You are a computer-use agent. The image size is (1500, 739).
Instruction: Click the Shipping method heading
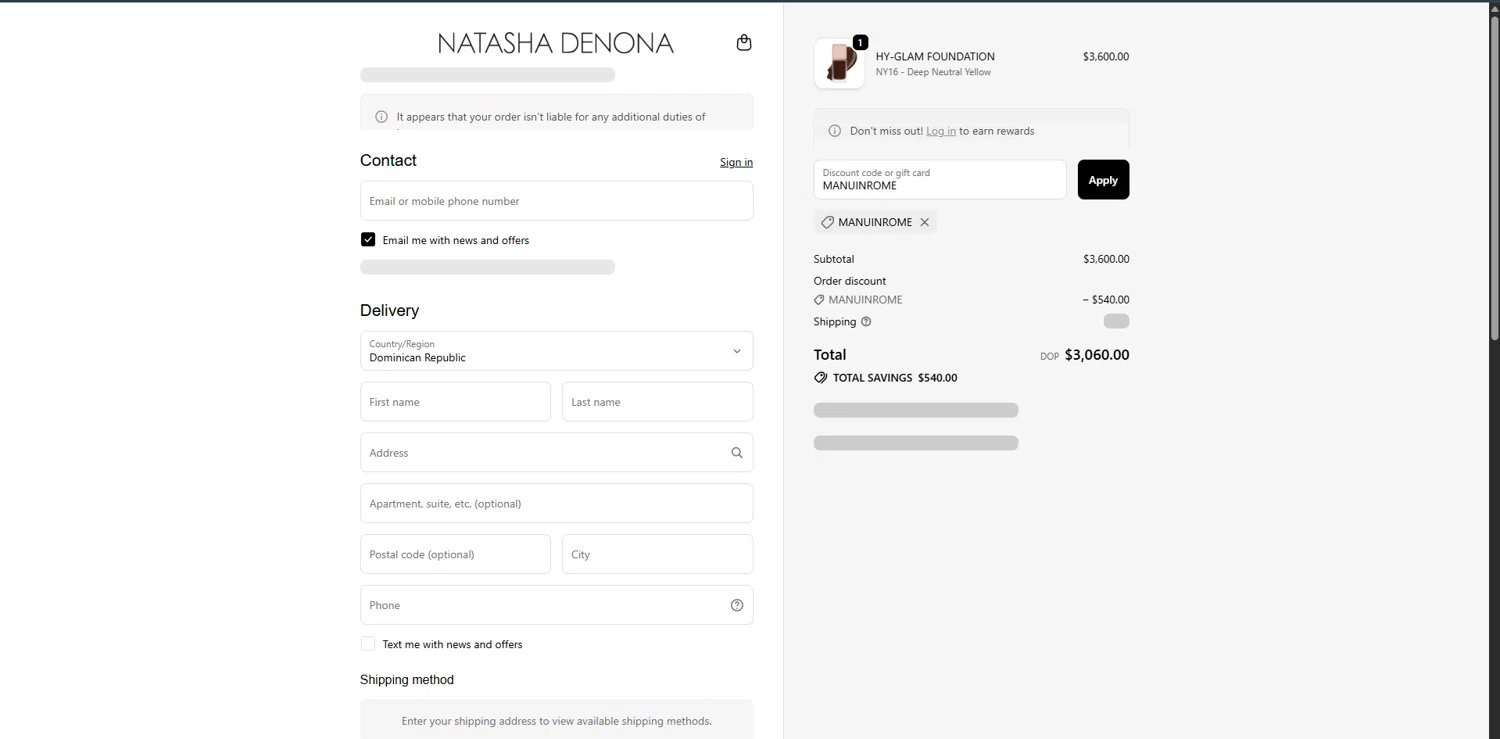click(x=407, y=680)
